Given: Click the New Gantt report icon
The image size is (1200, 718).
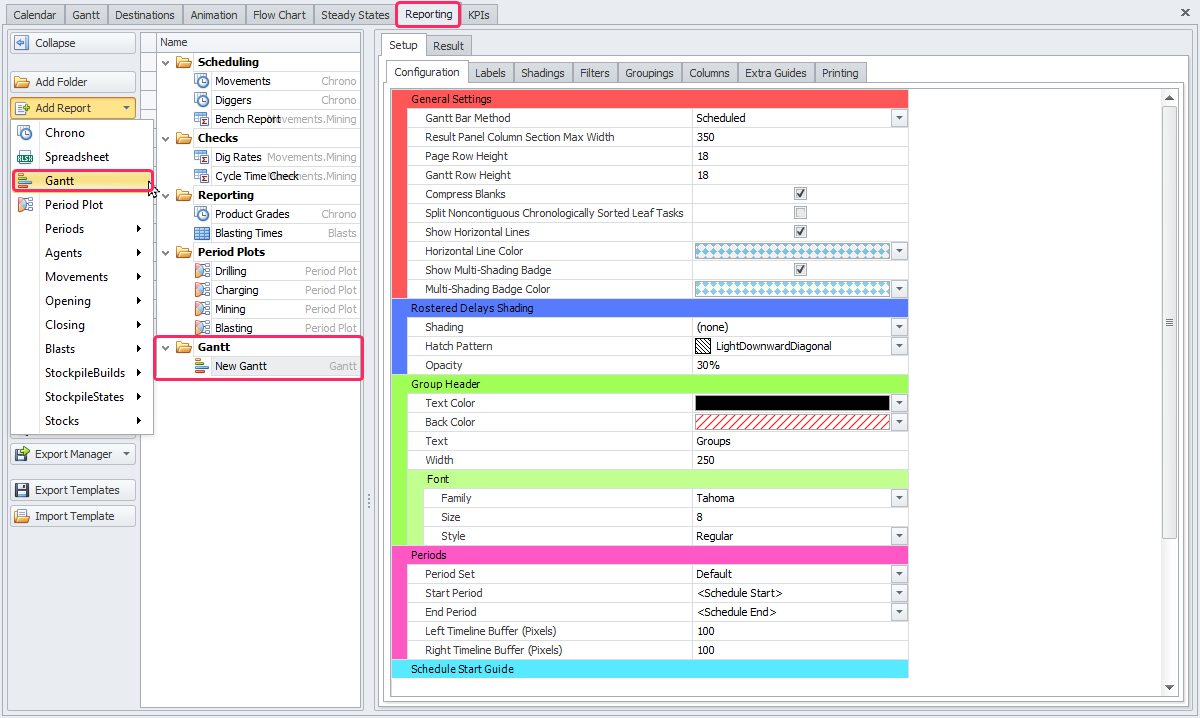Looking at the screenshot, I should coord(202,366).
